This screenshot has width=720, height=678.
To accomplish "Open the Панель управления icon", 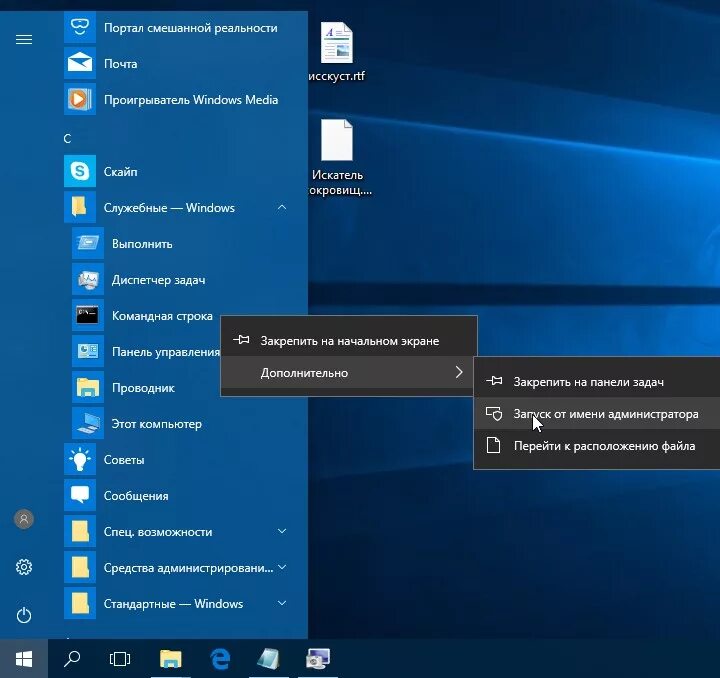I will [x=88, y=351].
